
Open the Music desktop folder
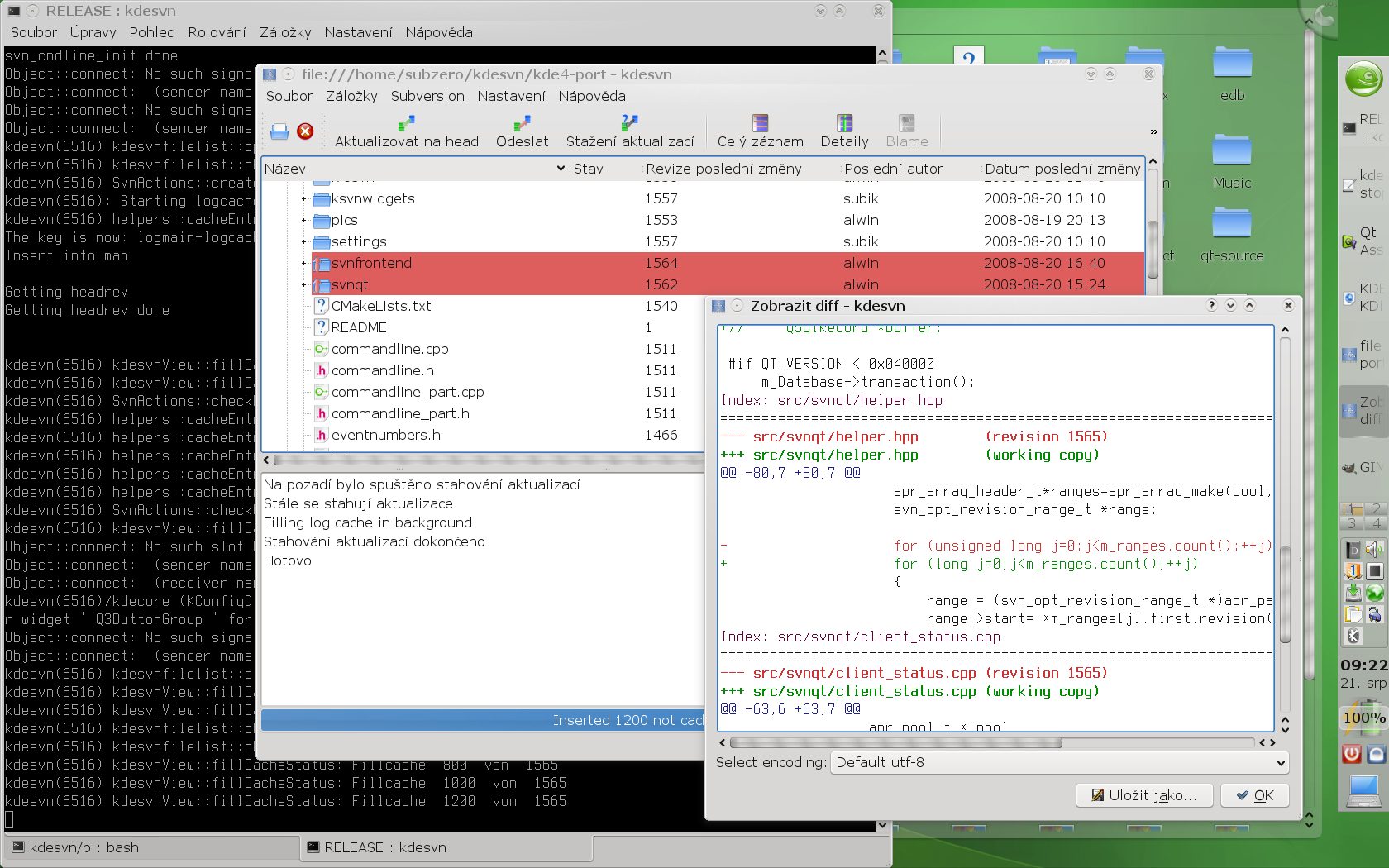(x=1232, y=162)
